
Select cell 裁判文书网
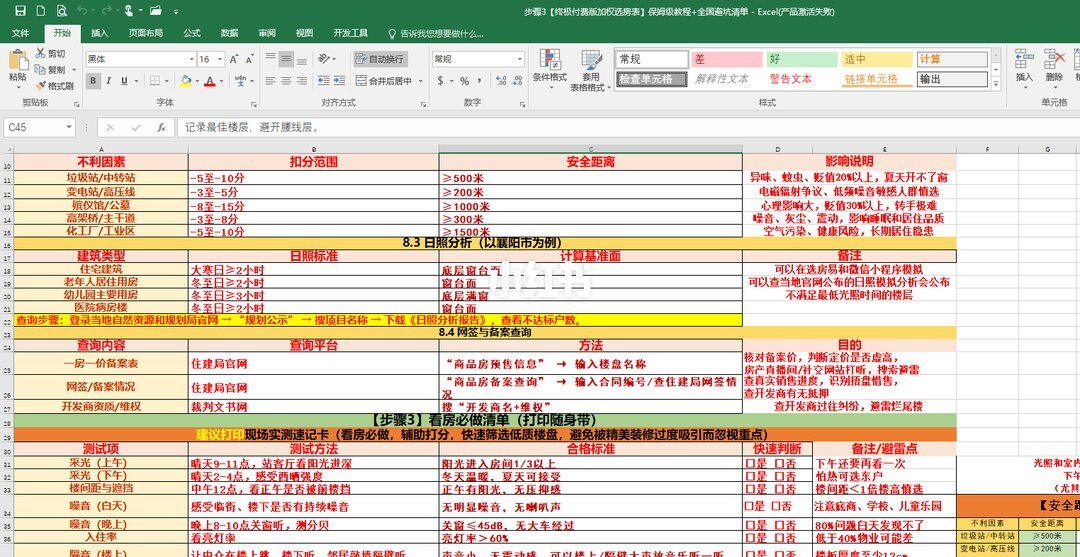pos(313,406)
